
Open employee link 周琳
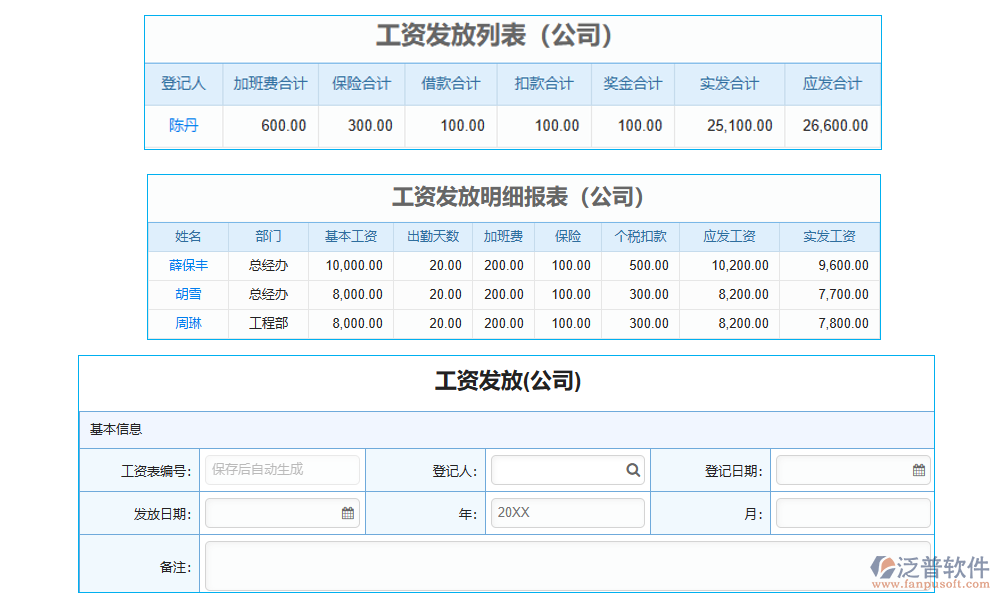point(188,324)
